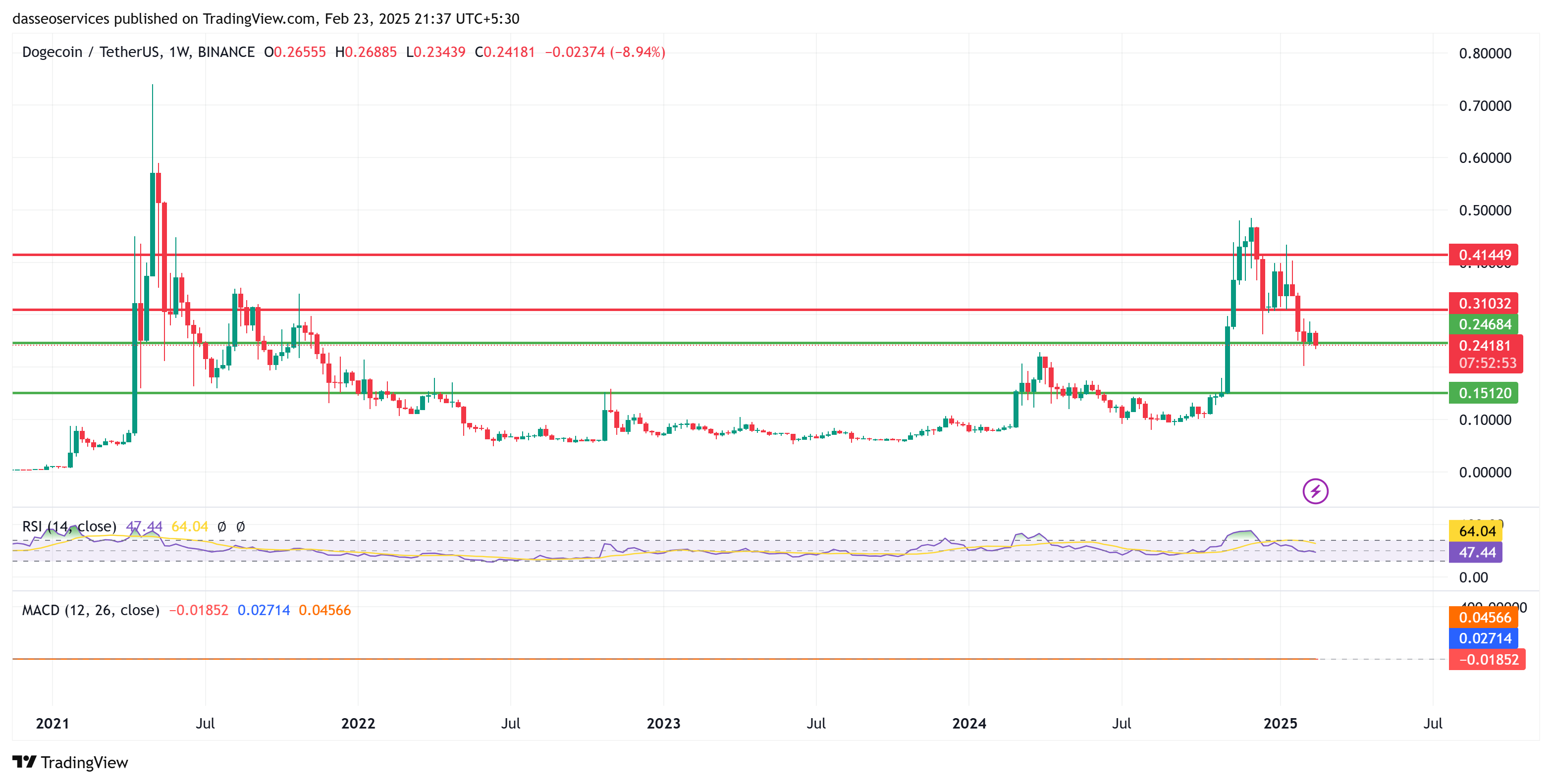Click the orange 0.04566 MACD tag
The width and height of the screenshot is (1552, 784).
[x=1483, y=617]
